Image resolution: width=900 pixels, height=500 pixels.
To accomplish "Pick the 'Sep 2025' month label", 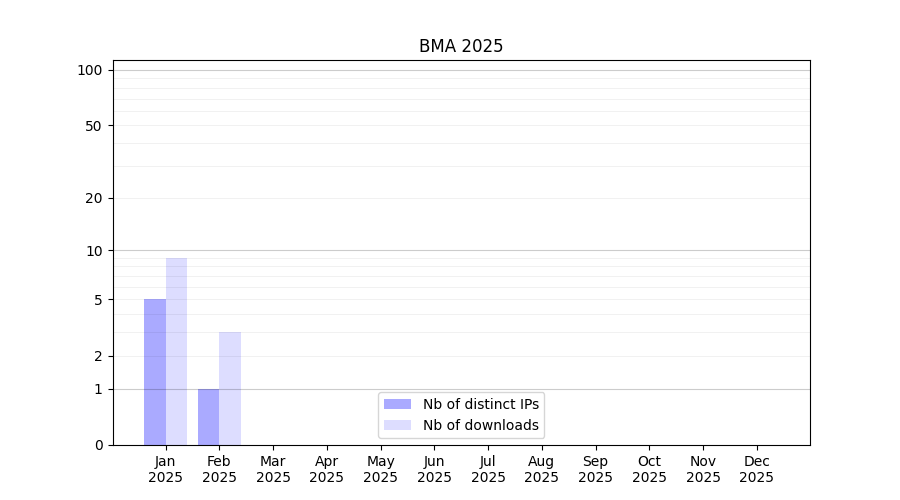I will tap(595, 469).
